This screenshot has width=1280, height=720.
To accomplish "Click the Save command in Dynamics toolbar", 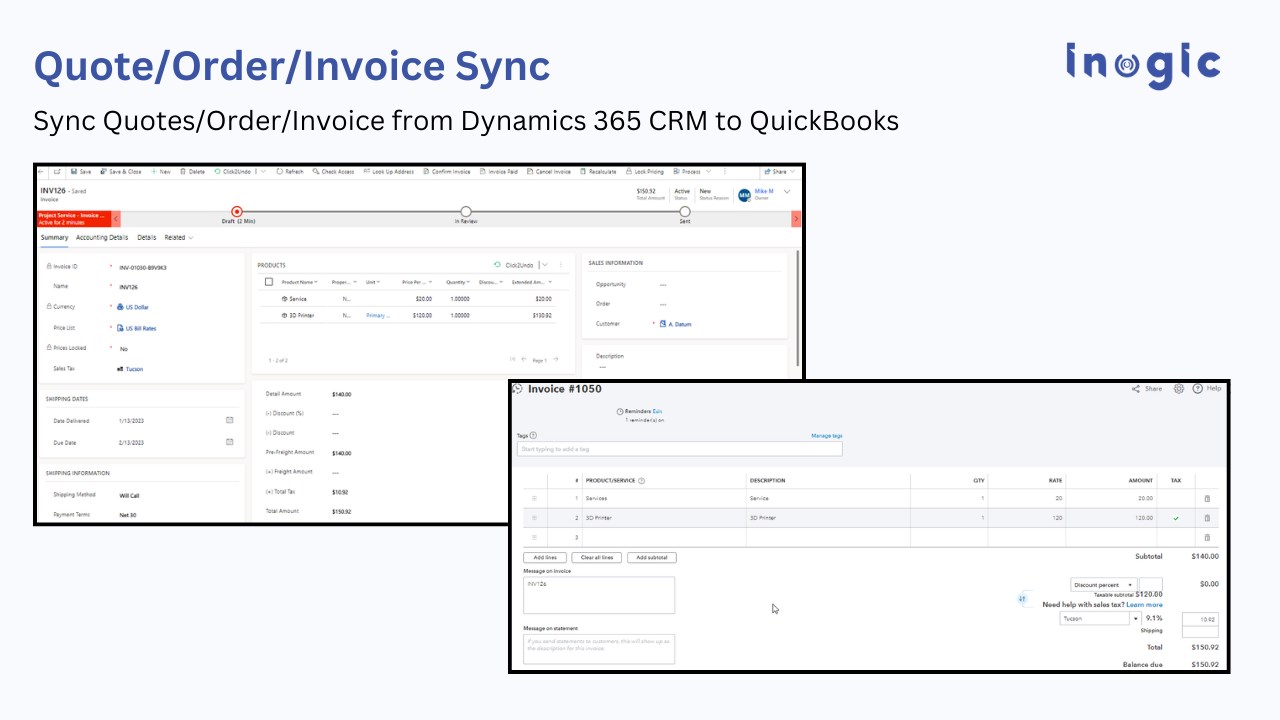I will click(x=81, y=171).
